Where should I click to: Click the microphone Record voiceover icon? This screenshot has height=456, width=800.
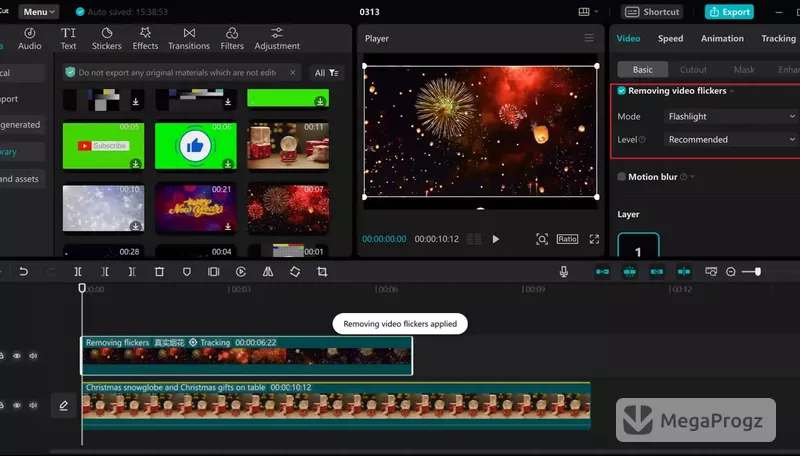click(564, 272)
